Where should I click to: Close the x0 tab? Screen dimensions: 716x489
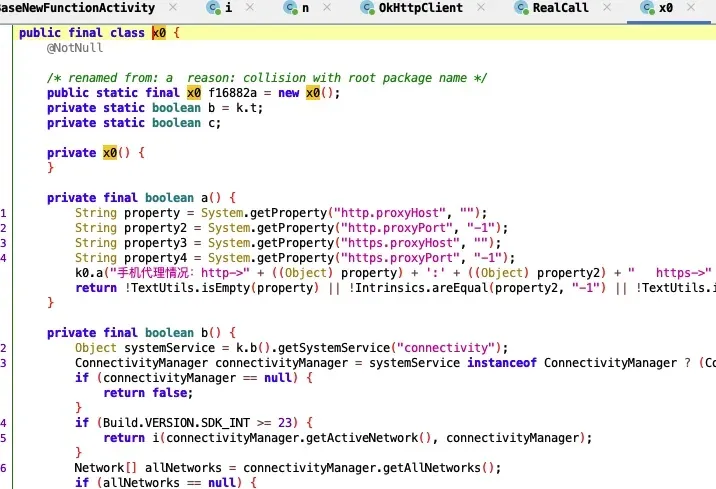(x=691, y=7)
